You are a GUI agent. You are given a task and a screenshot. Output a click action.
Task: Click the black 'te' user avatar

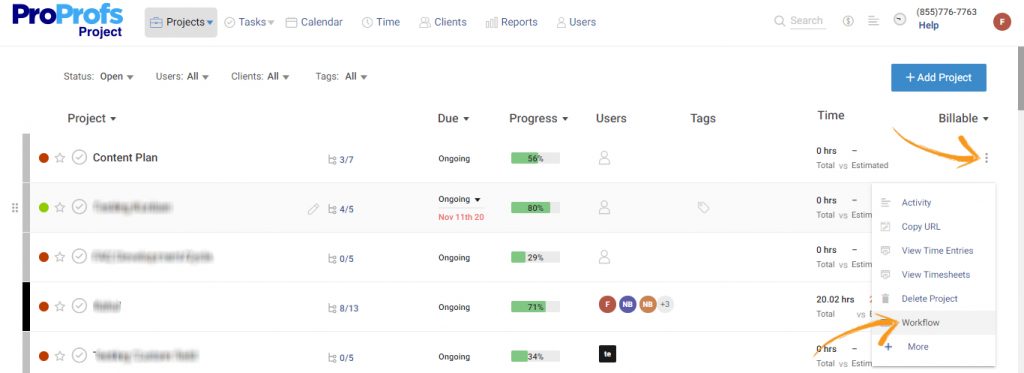[607, 354]
